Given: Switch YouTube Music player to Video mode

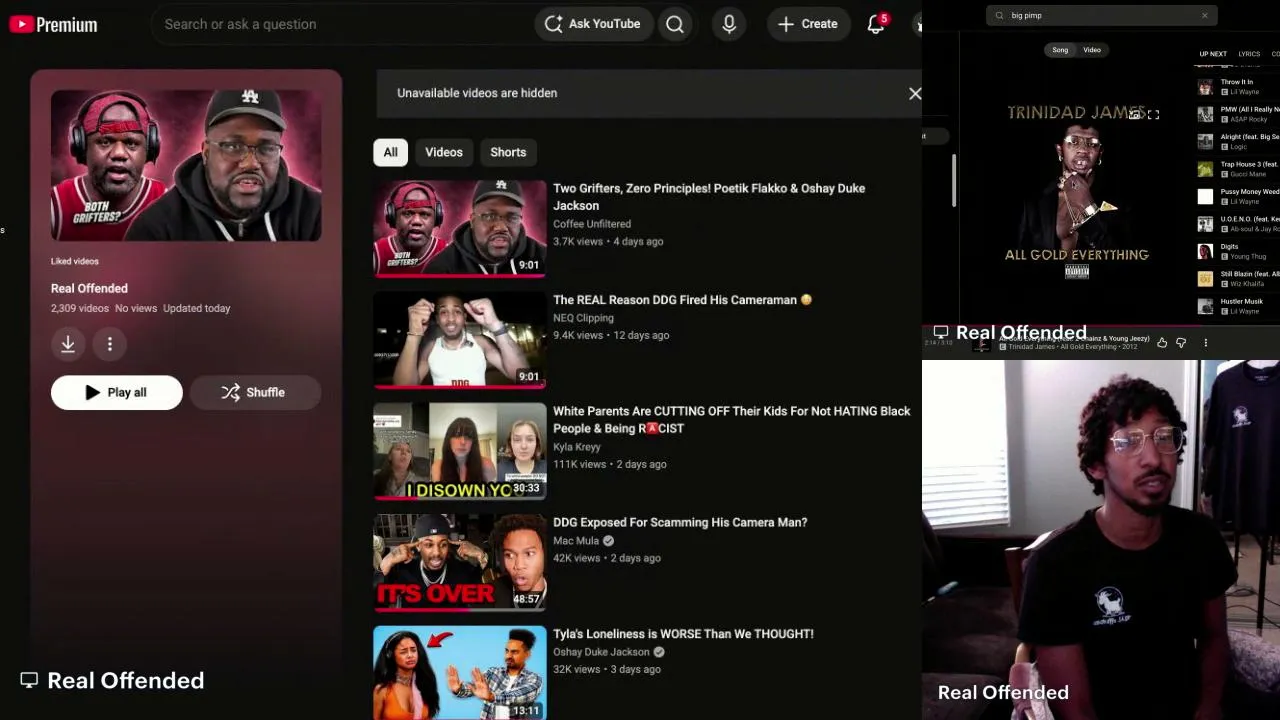Looking at the screenshot, I should tap(1092, 50).
